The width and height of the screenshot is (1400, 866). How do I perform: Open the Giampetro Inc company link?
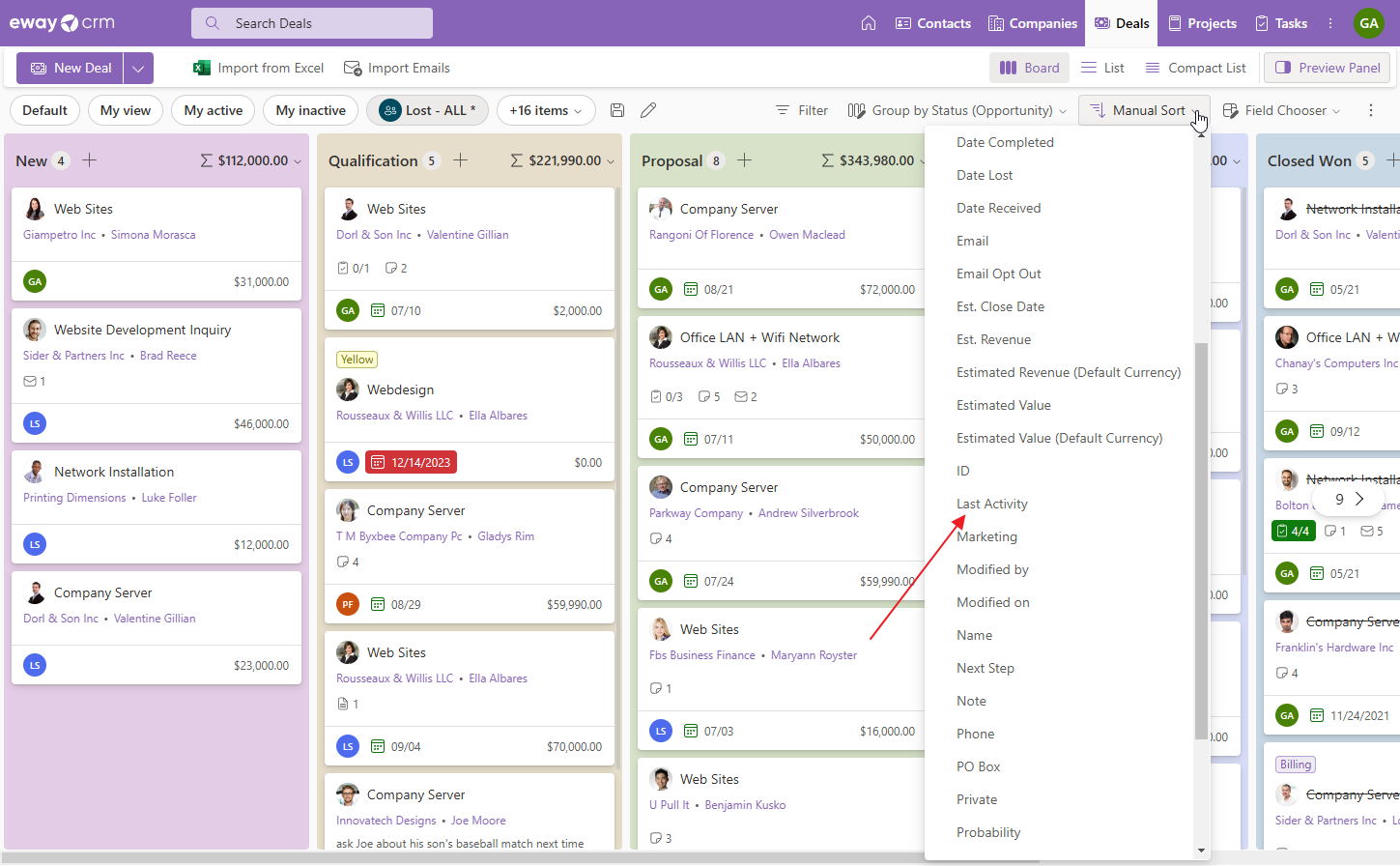coord(59,235)
